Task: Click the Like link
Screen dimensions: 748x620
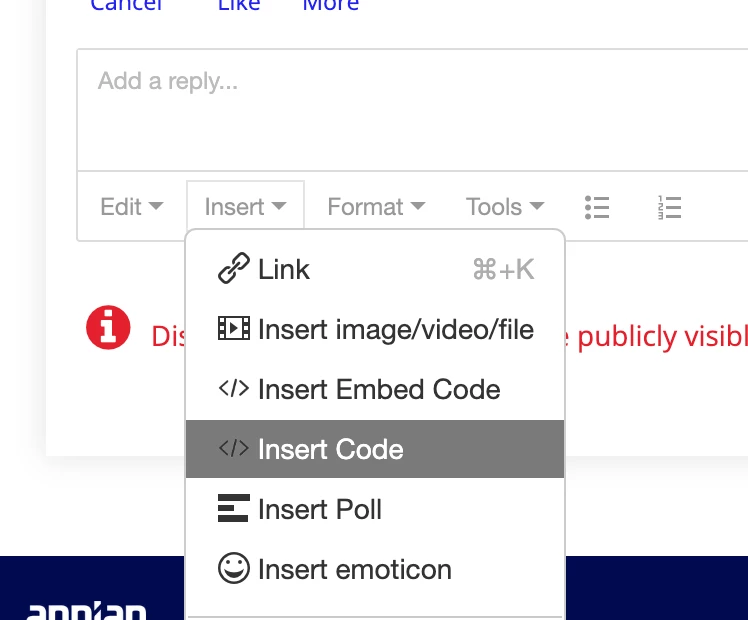Action: [x=239, y=5]
